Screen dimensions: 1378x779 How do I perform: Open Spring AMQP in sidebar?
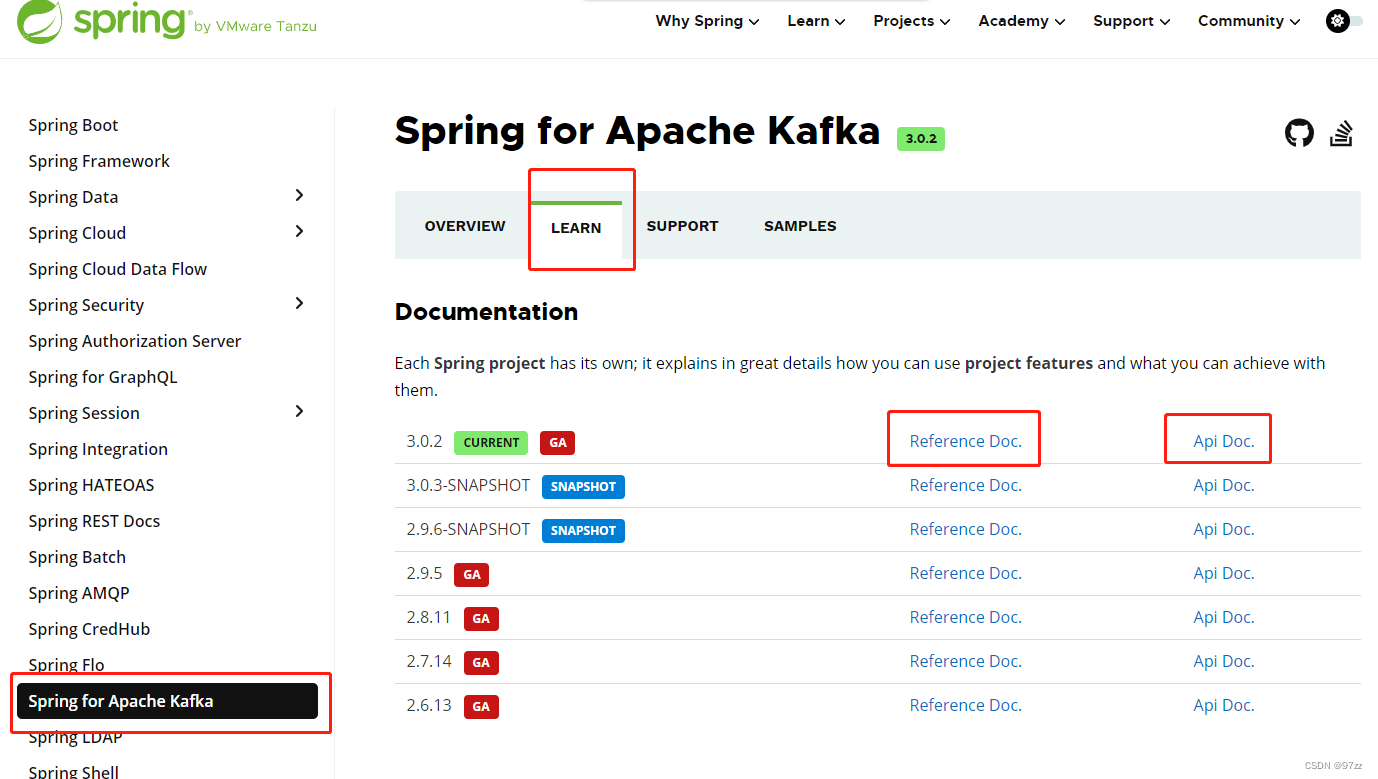pyautogui.click(x=79, y=593)
